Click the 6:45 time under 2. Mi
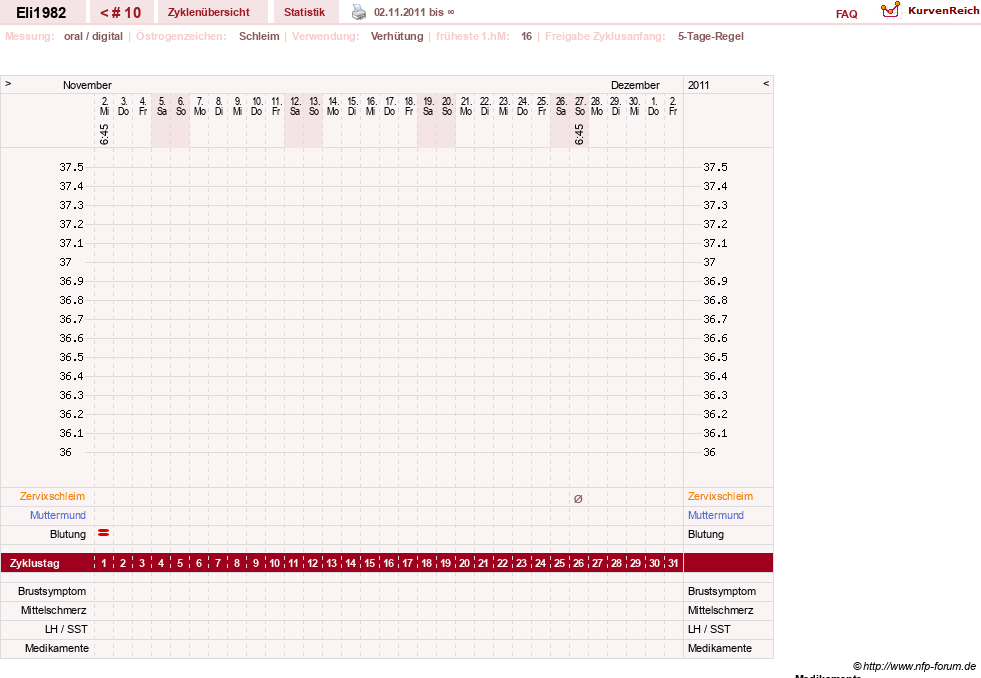The width and height of the screenshot is (981, 678). point(104,134)
